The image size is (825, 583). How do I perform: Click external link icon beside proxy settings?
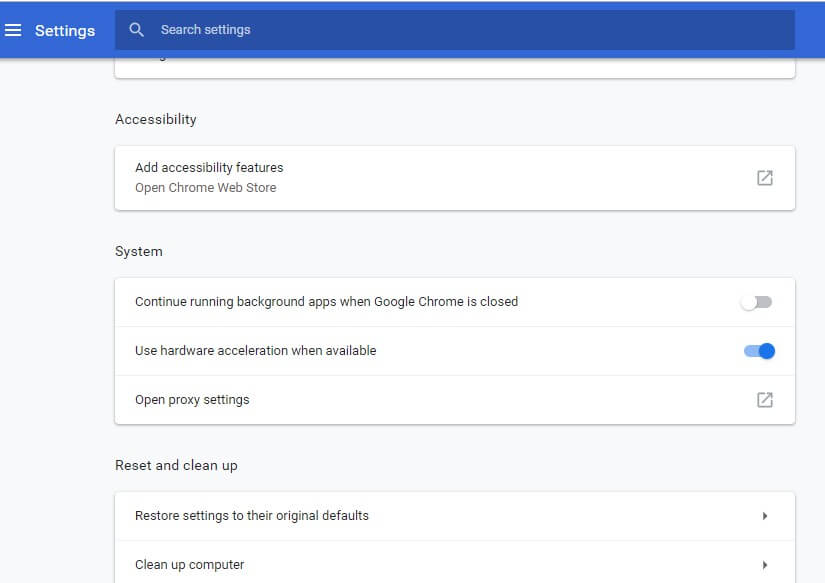(x=765, y=400)
